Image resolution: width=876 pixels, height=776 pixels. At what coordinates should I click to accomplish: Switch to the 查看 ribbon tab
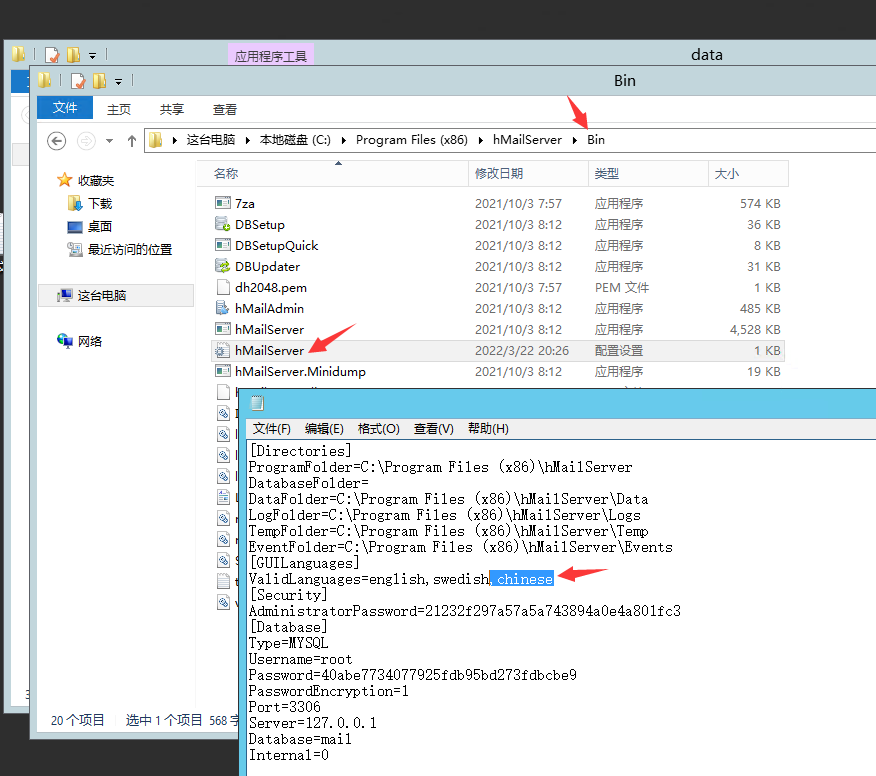225,109
